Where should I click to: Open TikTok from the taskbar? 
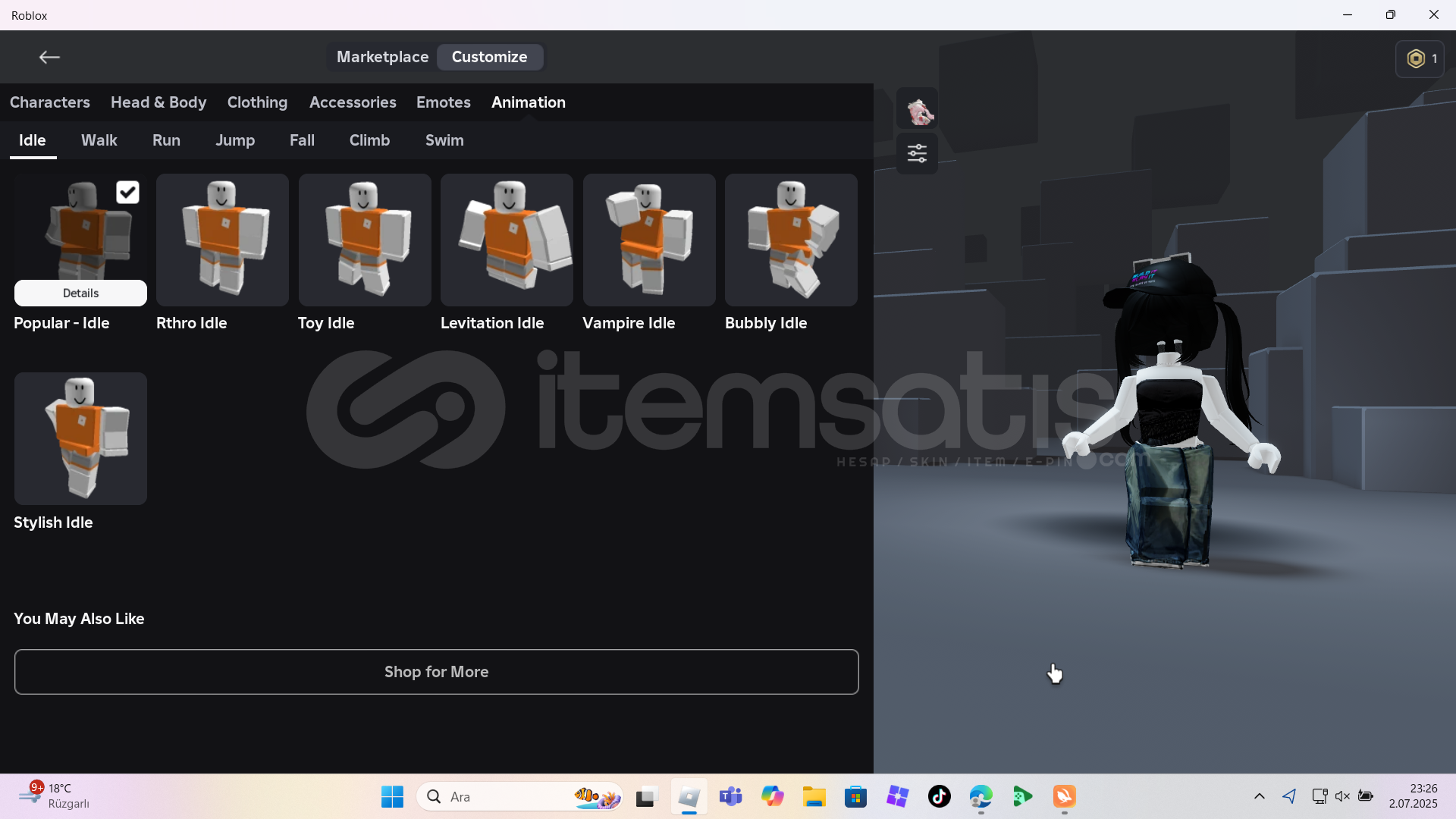click(x=940, y=796)
